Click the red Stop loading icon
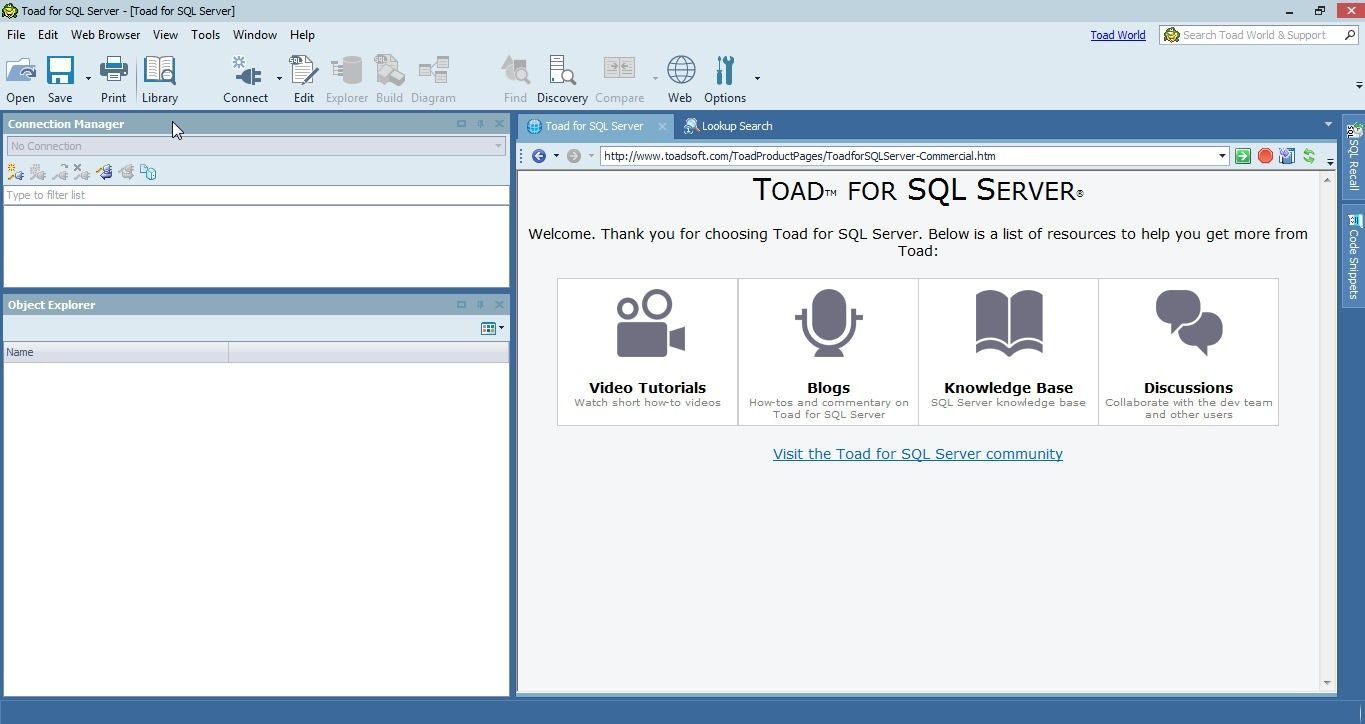Image resolution: width=1365 pixels, height=724 pixels. coord(1265,156)
